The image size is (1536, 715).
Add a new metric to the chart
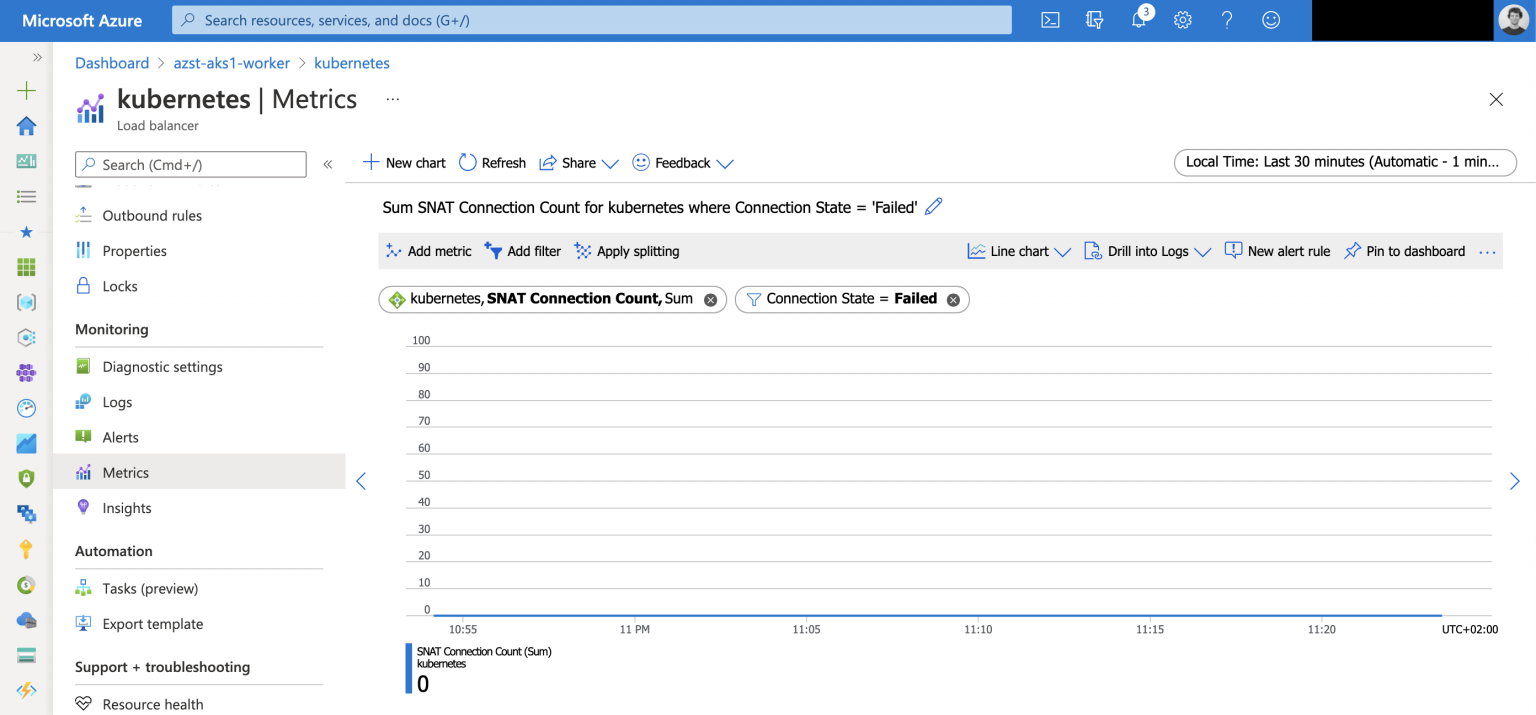click(x=428, y=251)
